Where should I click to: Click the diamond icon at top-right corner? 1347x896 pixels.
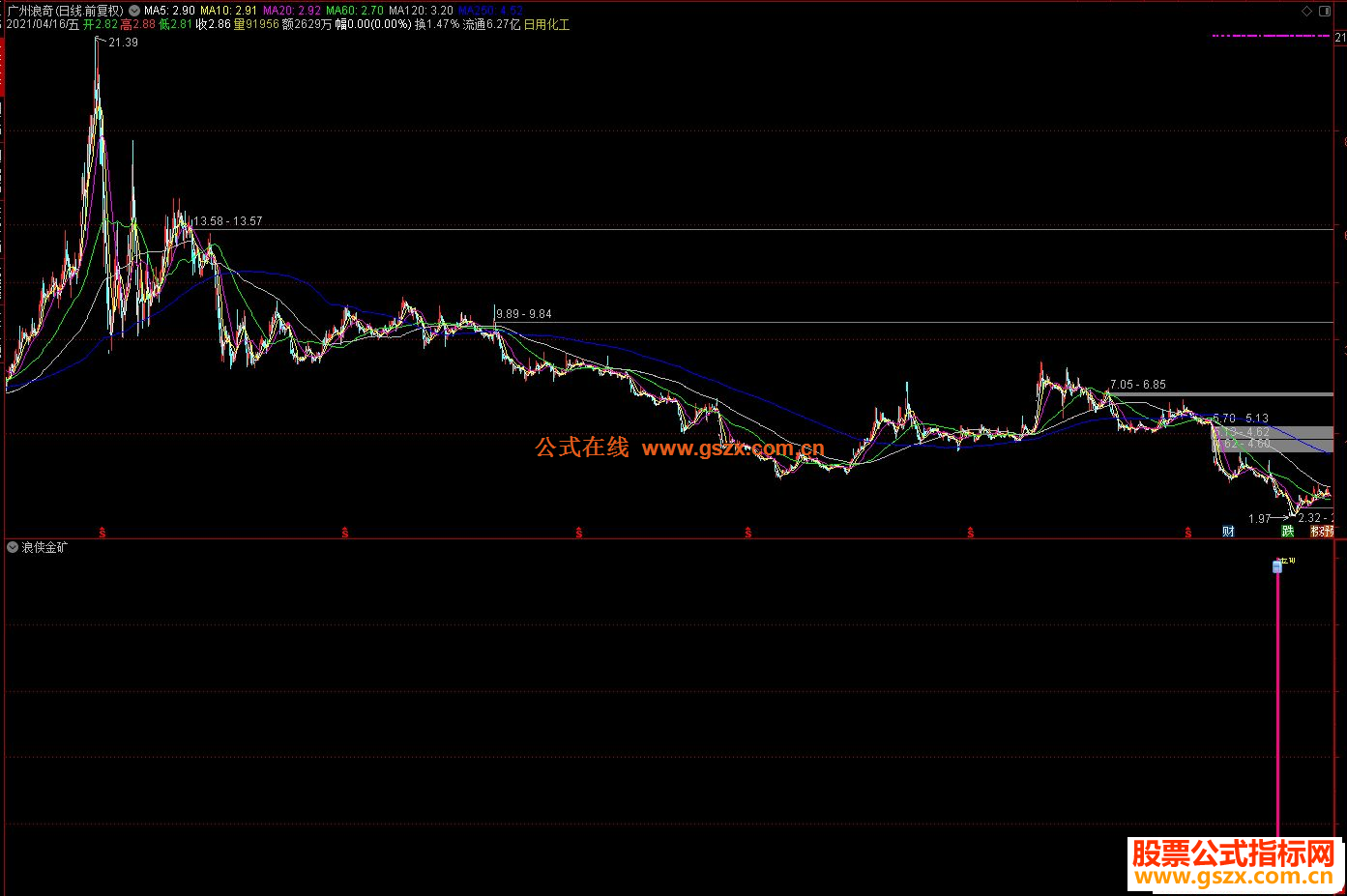click(x=1307, y=12)
